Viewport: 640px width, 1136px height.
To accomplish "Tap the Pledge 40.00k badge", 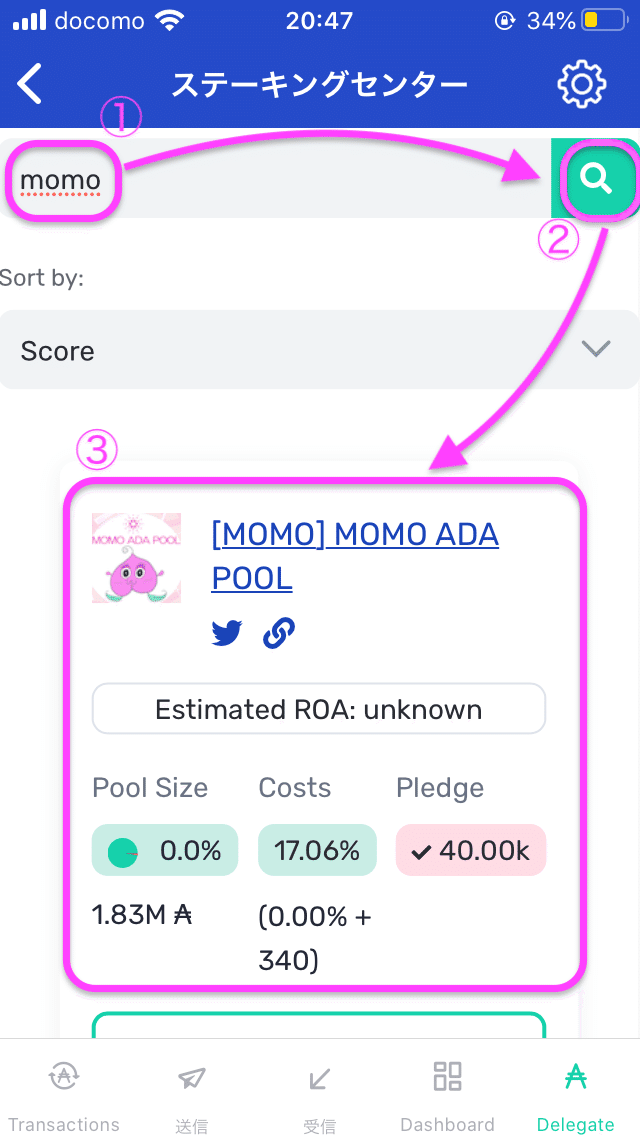I will pyautogui.click(x=471, y=850).
